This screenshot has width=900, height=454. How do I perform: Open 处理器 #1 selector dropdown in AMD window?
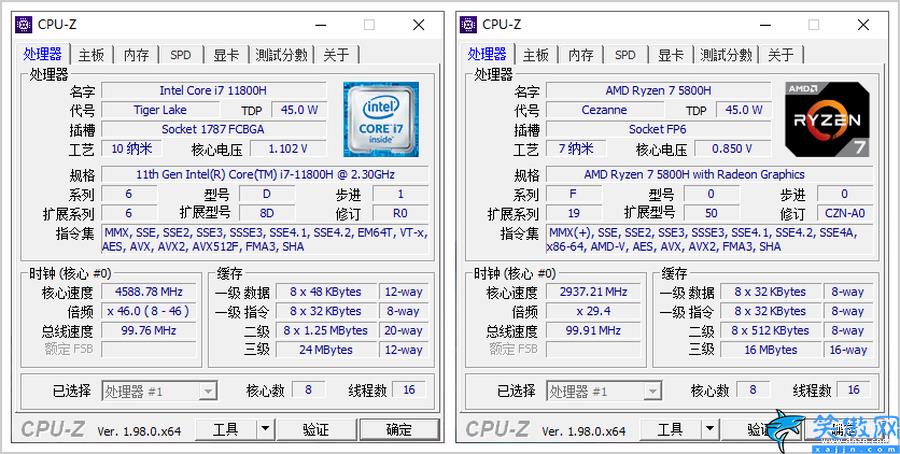pyautogui.click(x=604, y=391)
